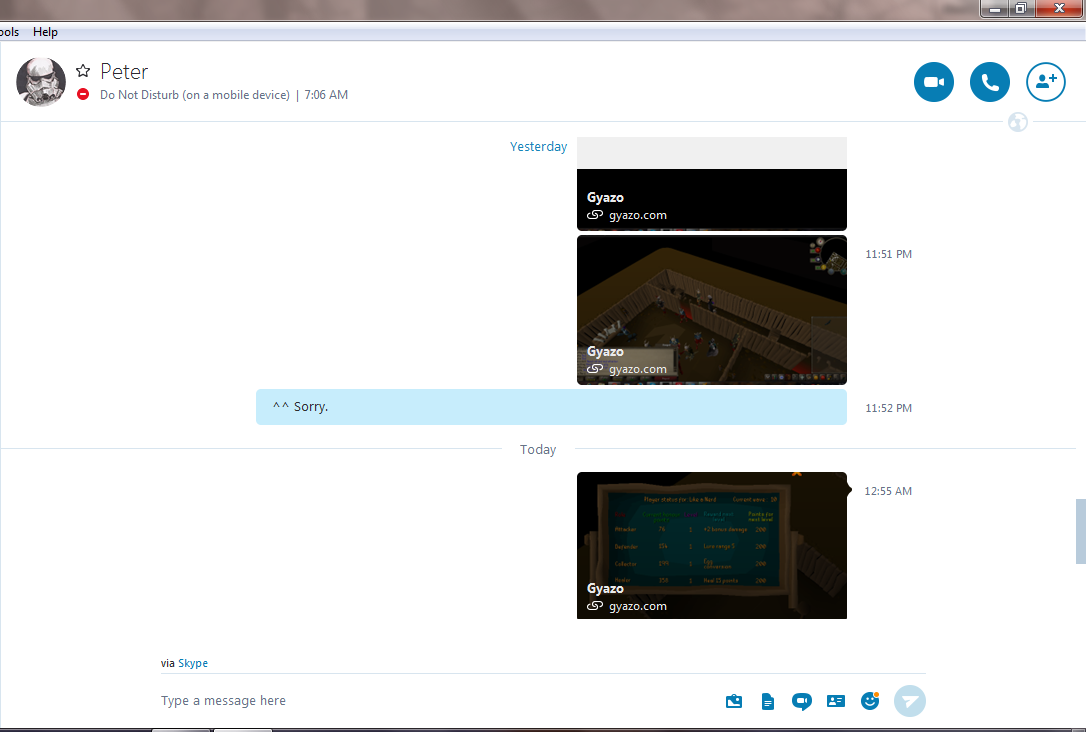
Task: Select the '^^ Sorry.' message bubble
Action: click(x=551, y=407)
